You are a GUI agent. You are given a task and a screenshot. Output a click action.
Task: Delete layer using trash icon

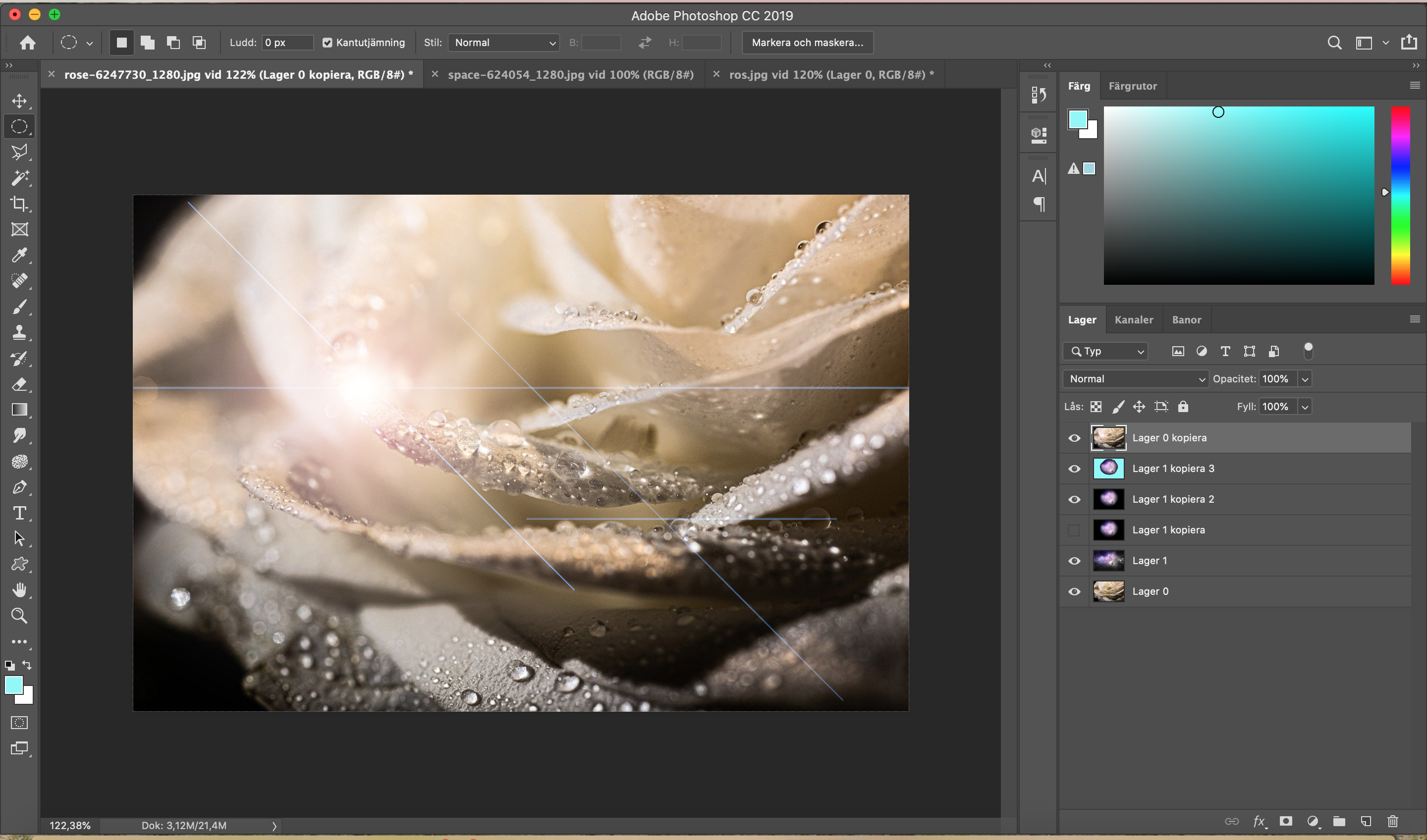pyautogui.click(x=1392, y=821)
